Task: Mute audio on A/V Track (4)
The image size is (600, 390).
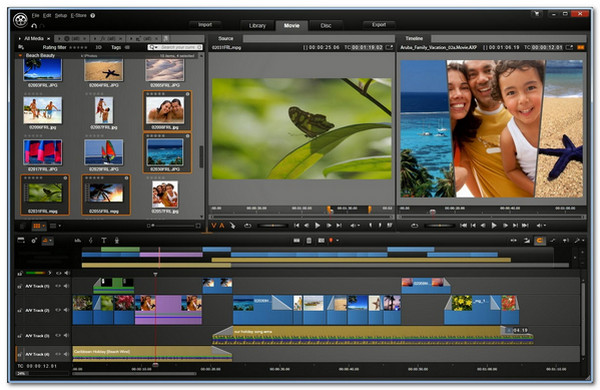Action: (66, 354)
